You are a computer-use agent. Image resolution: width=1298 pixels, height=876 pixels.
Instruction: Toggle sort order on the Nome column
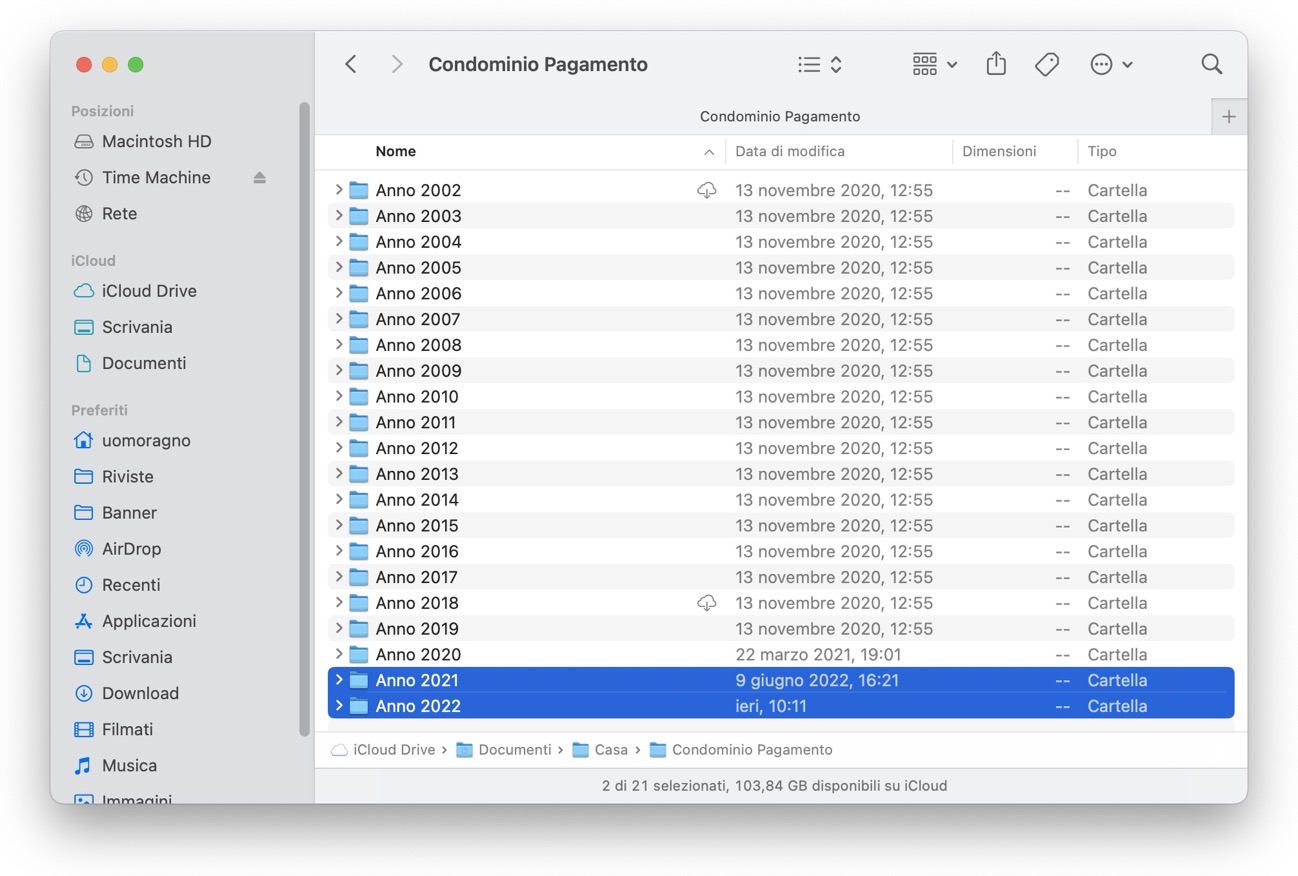click(396, 151)
